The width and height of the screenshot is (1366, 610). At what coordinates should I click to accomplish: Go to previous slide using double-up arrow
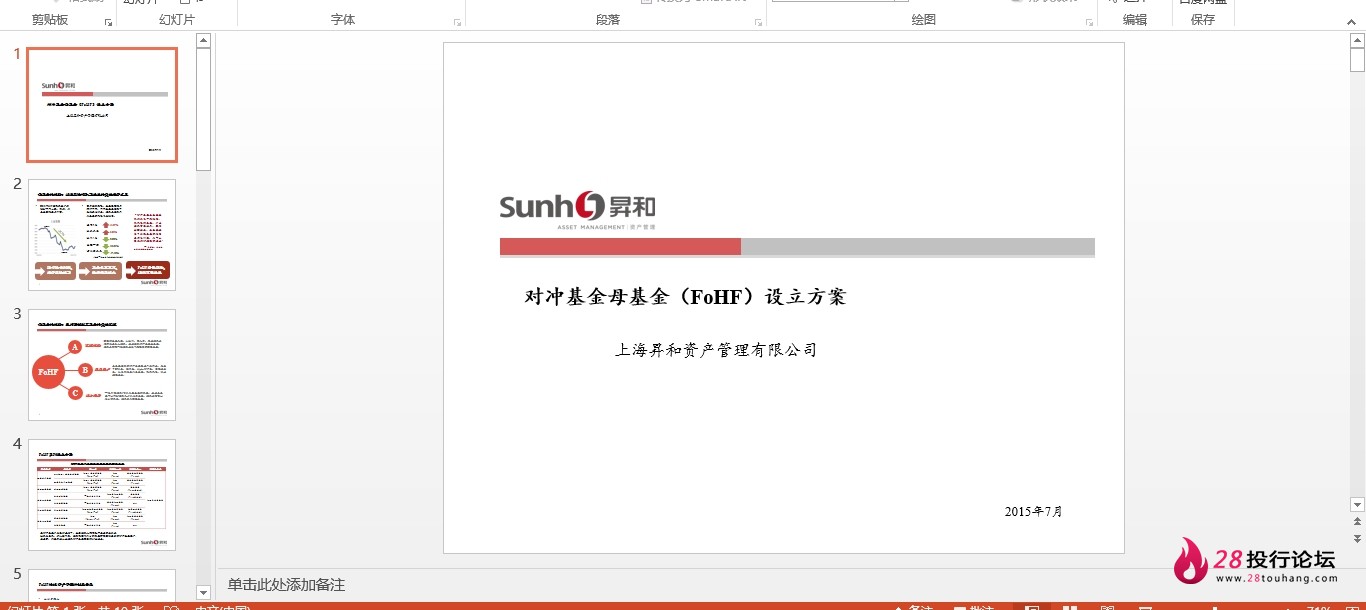[x=1357, y=522]
